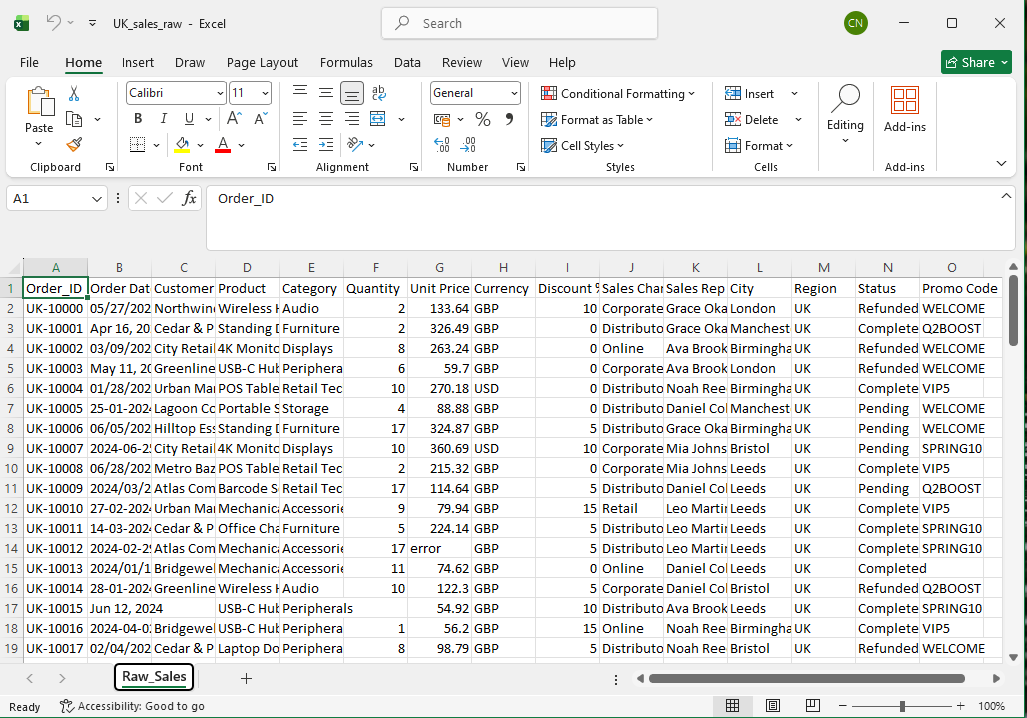Viewport: 1027px width, 718px height.
Task: Expand the General number format dropdown
Action: [x=514, y=93]
